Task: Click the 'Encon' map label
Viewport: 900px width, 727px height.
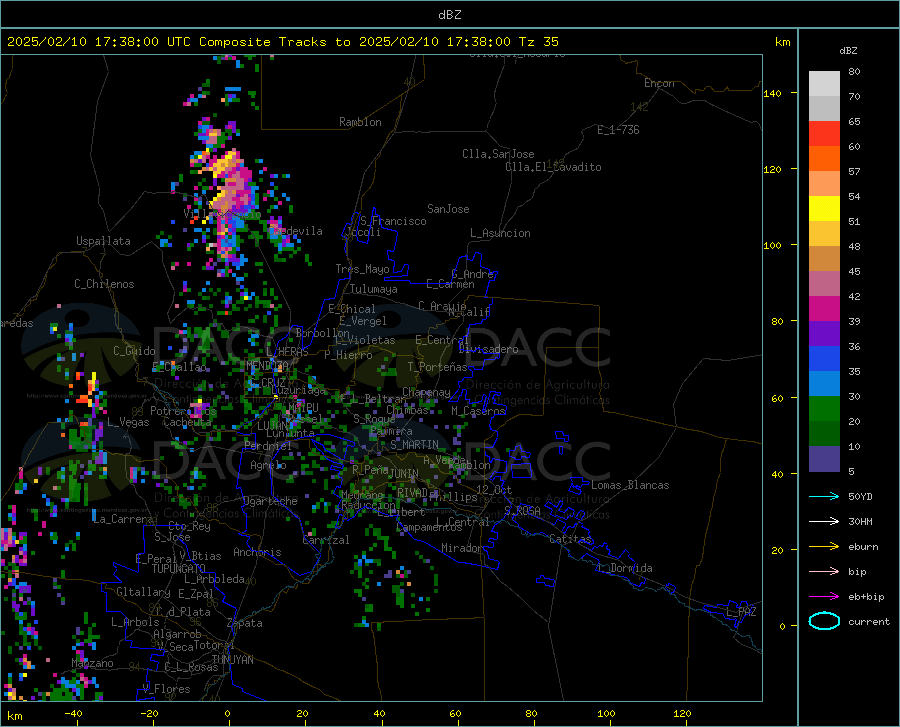Action: tap(659, 83)
